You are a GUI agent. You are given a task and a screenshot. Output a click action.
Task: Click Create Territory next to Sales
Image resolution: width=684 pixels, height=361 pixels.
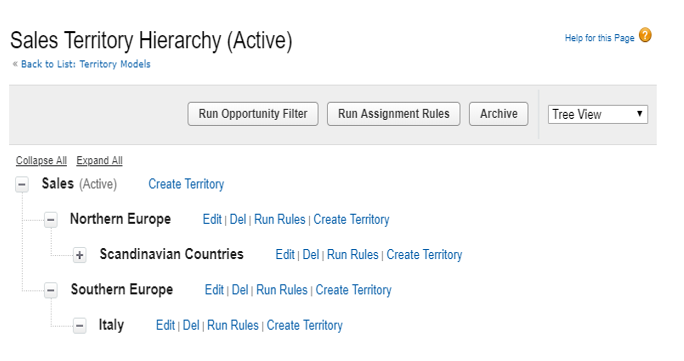point(186,184)
